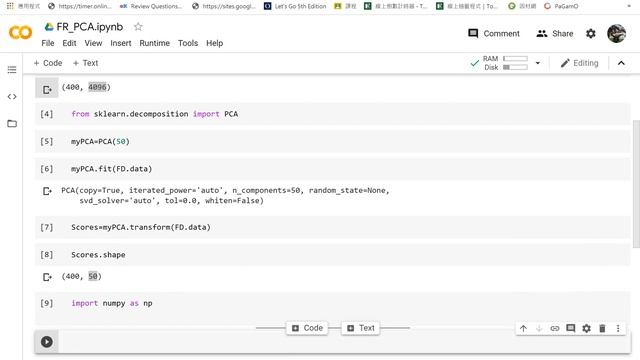Open the Tools menu
The image size is (640, 360).
(188, 43)
